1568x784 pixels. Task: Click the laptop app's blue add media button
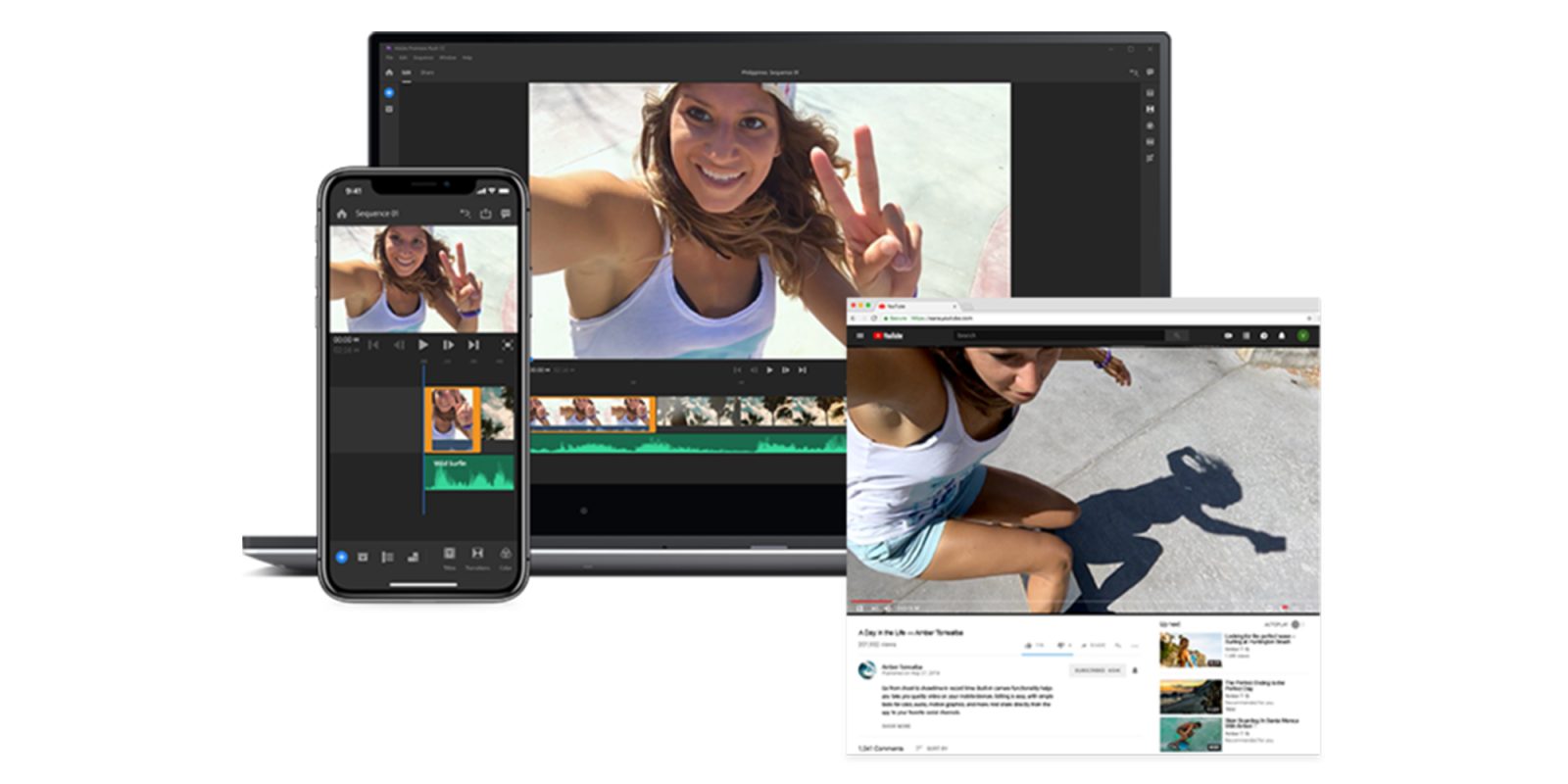(x=389, y=93)
